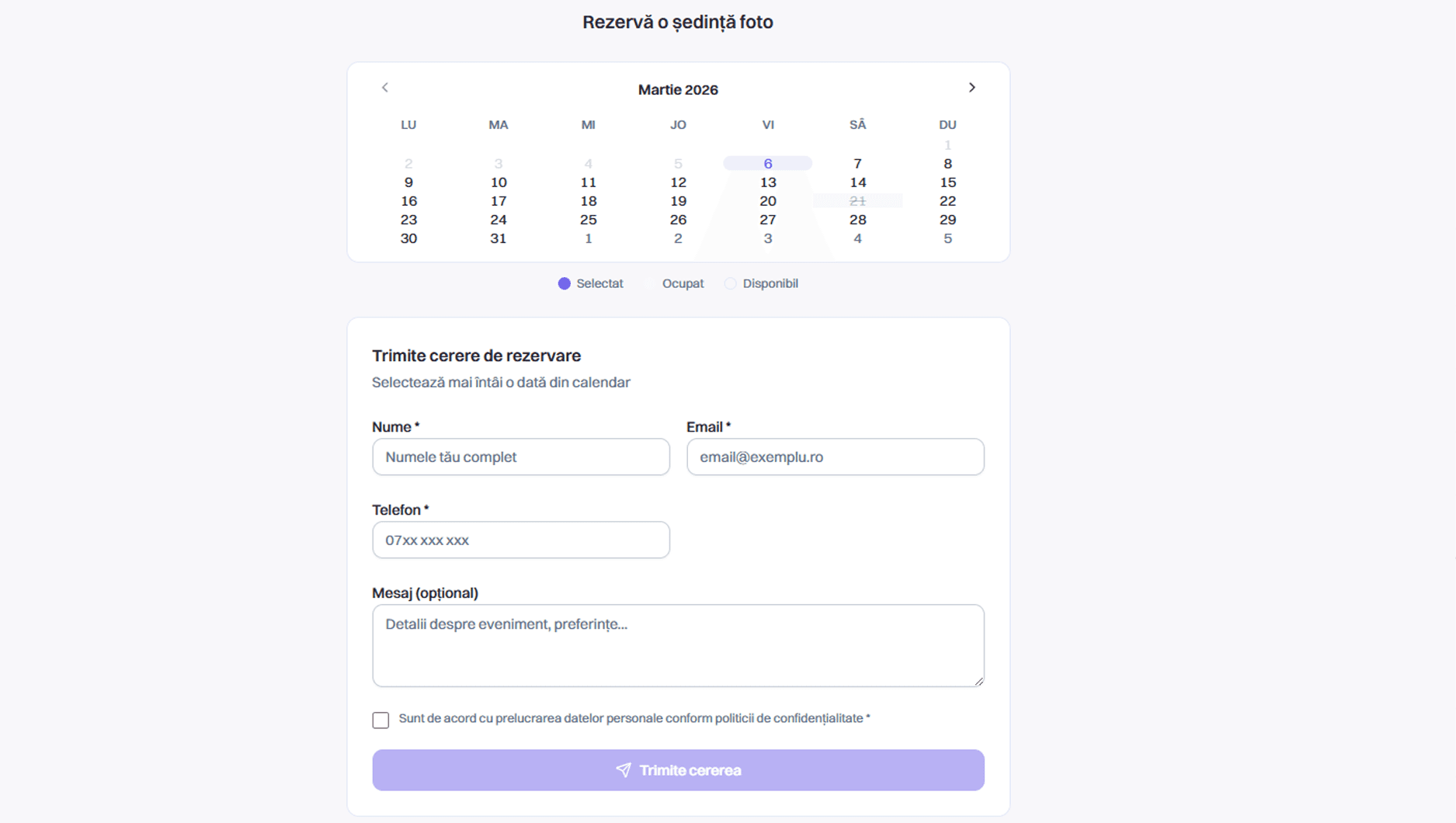Screen dimensions: 1456x823
Task: Click the Mesaj optional message textarea
Action: (677, 644)
